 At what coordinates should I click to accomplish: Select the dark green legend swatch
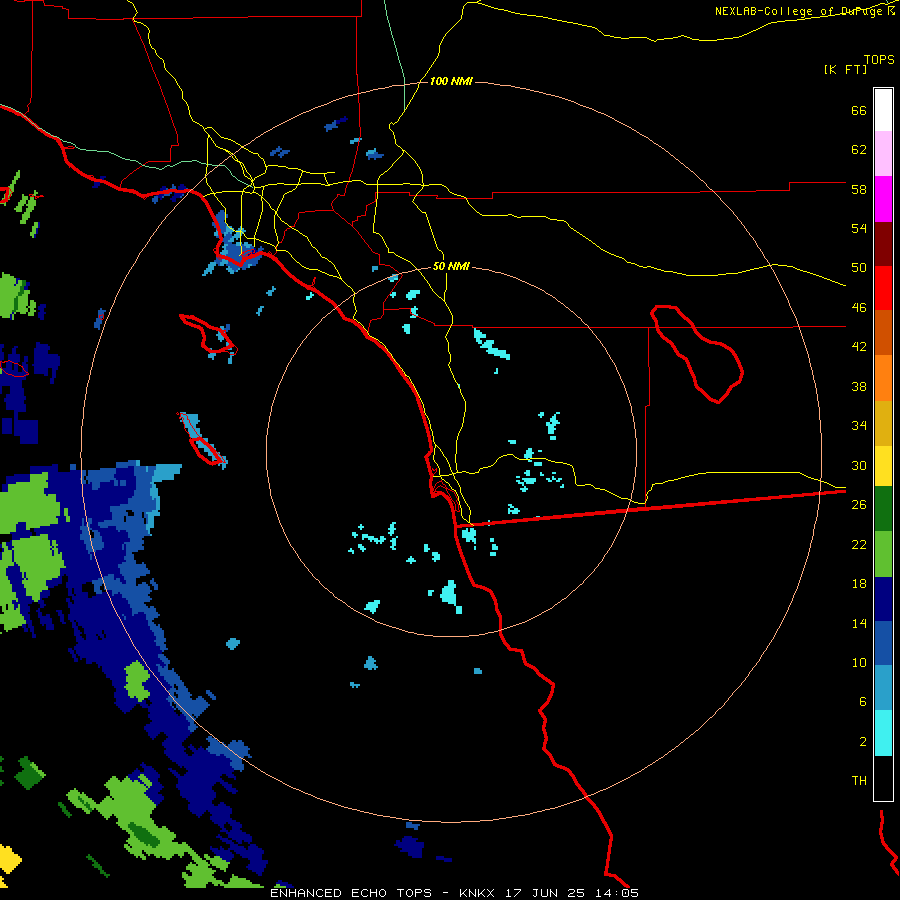point(883,509)
